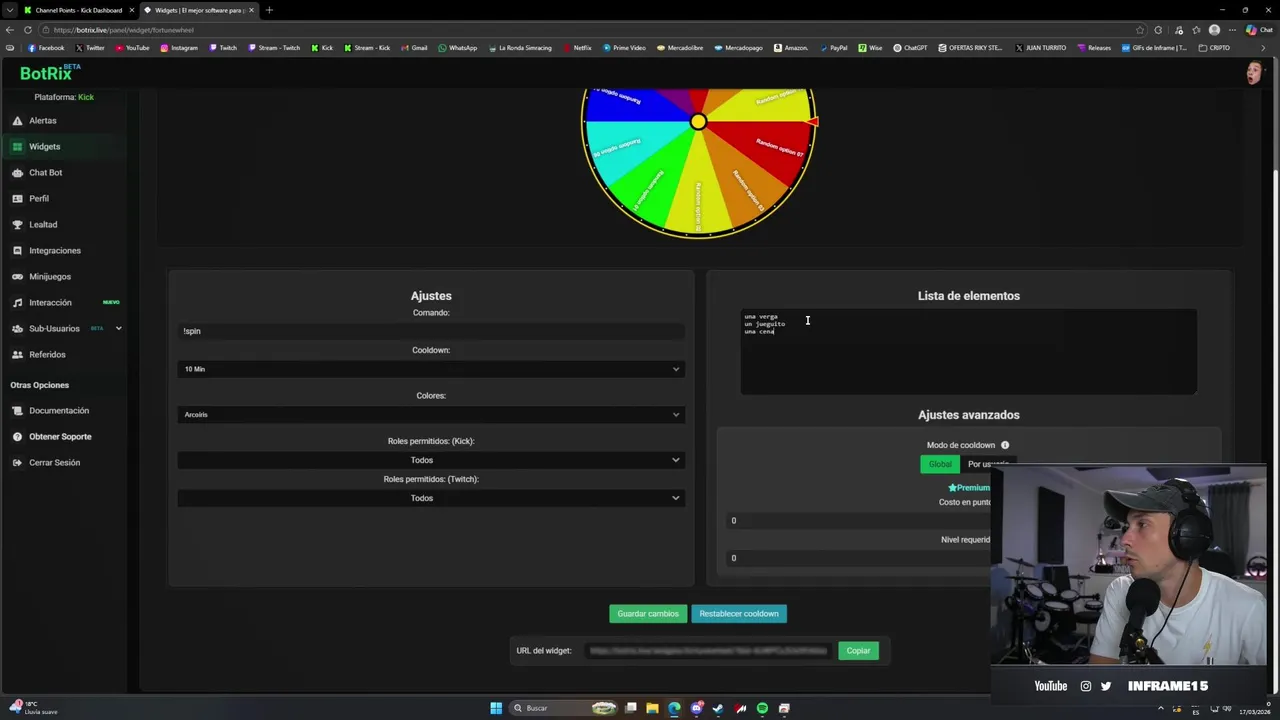
Task: Click the Copiar button
Action: (x=858, y=651)
